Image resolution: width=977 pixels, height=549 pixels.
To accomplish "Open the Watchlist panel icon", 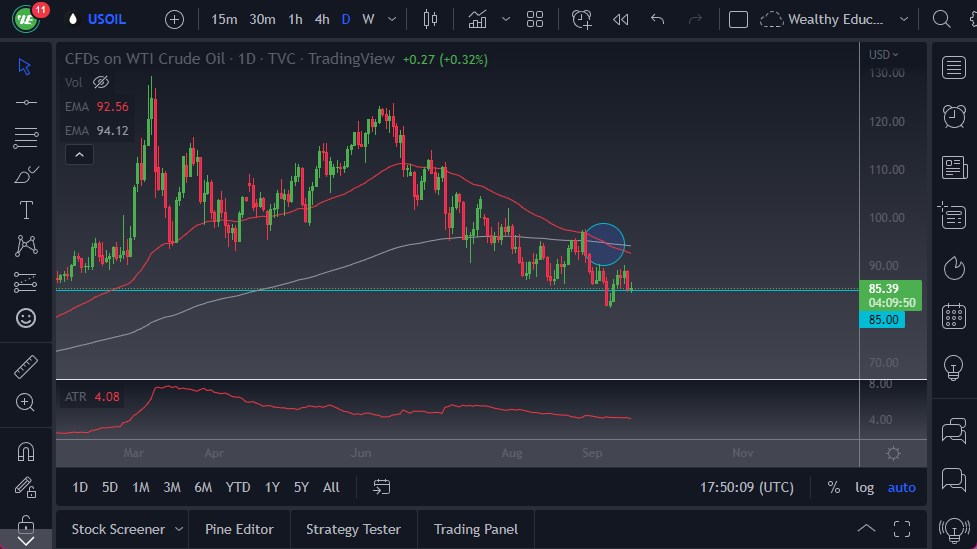I will [x=954, y=67].
